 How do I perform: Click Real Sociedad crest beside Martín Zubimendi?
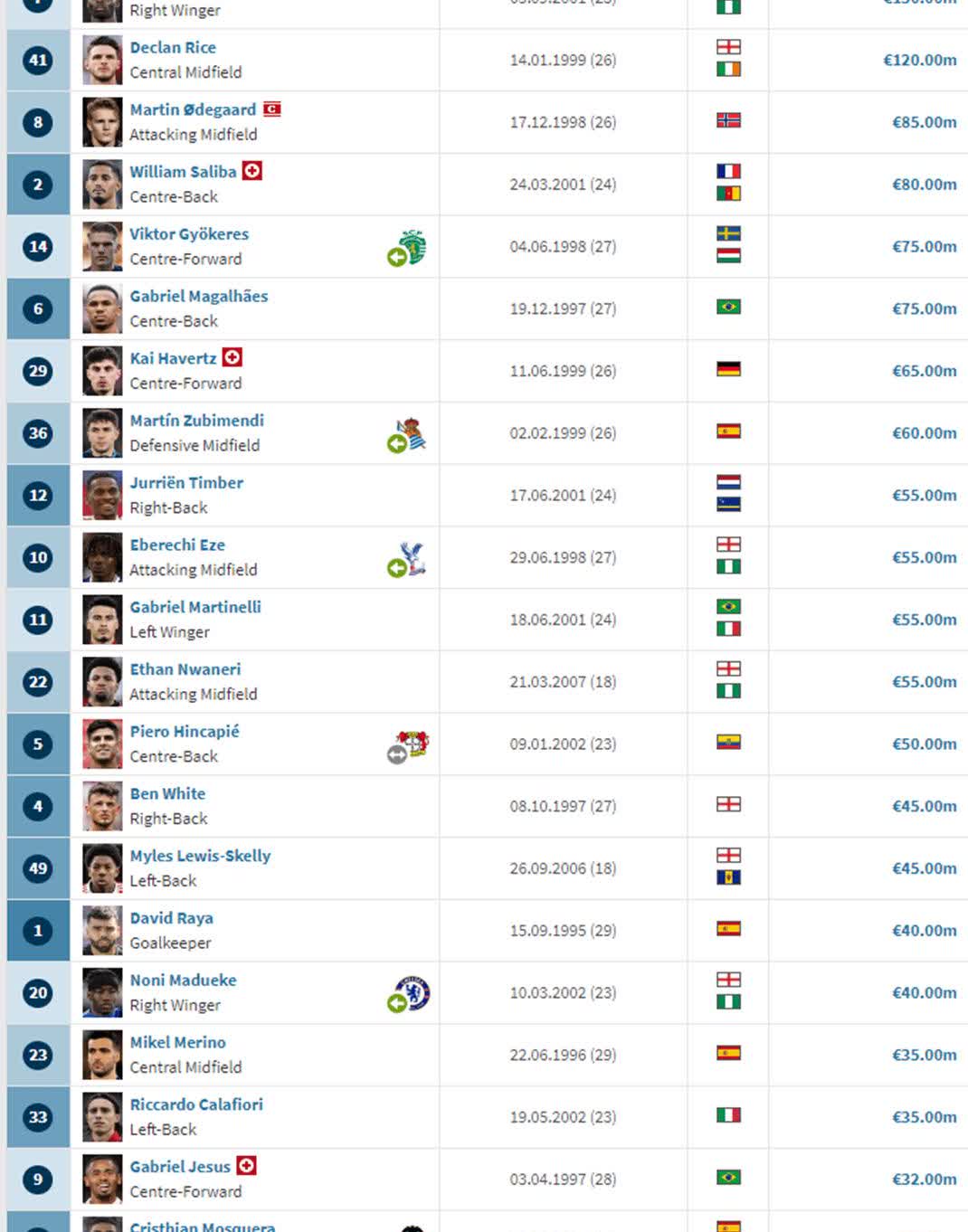pos(412,433)
